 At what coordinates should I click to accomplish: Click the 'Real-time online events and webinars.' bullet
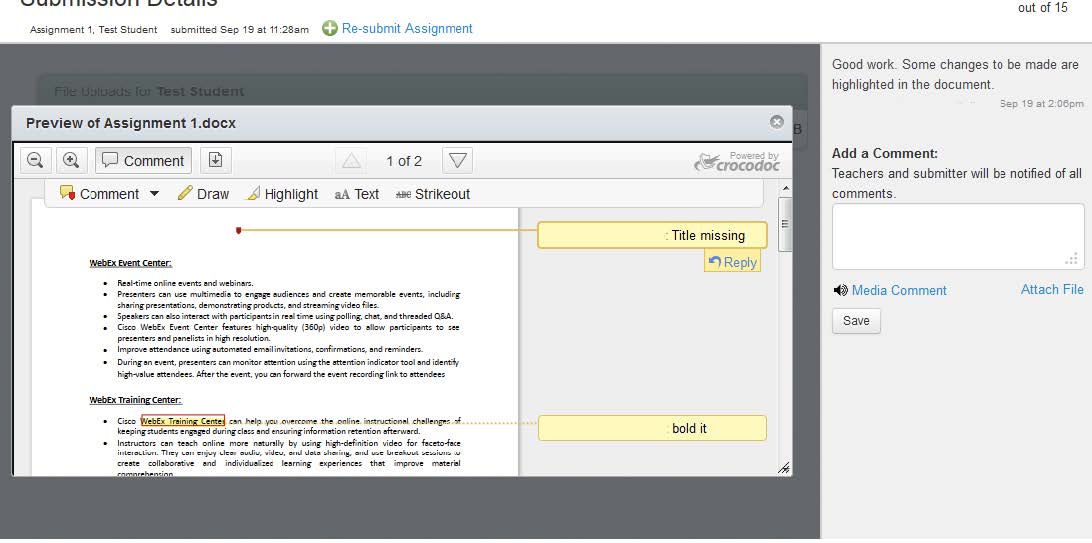click(185, 283)
